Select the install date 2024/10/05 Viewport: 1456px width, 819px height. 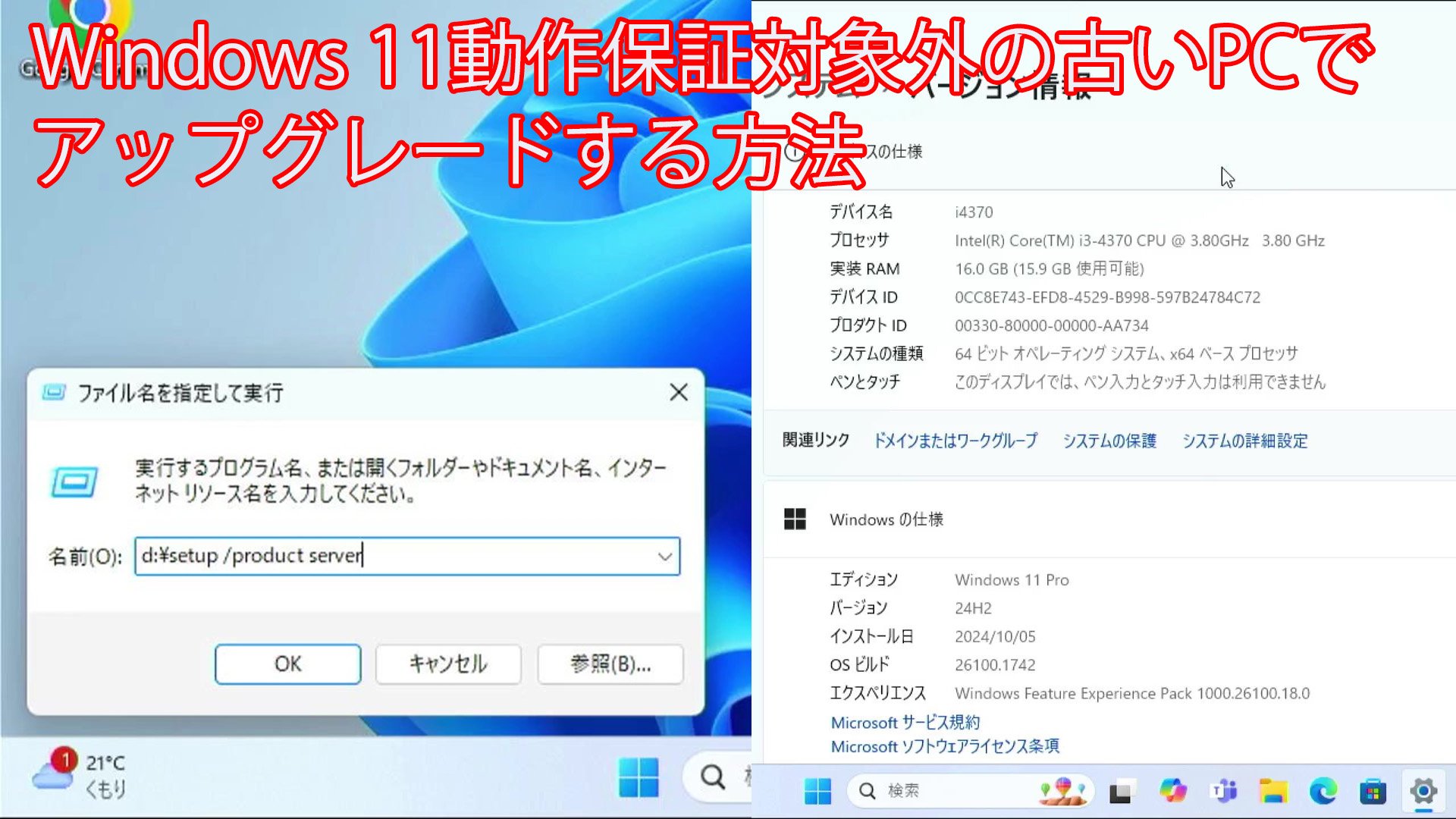(995, 636)
